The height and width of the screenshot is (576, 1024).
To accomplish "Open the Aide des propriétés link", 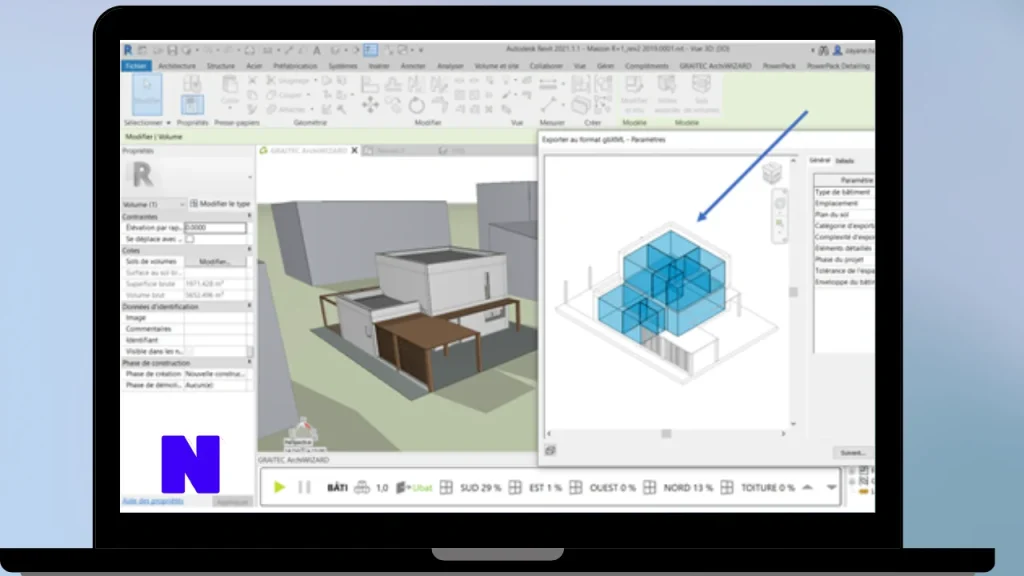I will [x=153, y=501].
